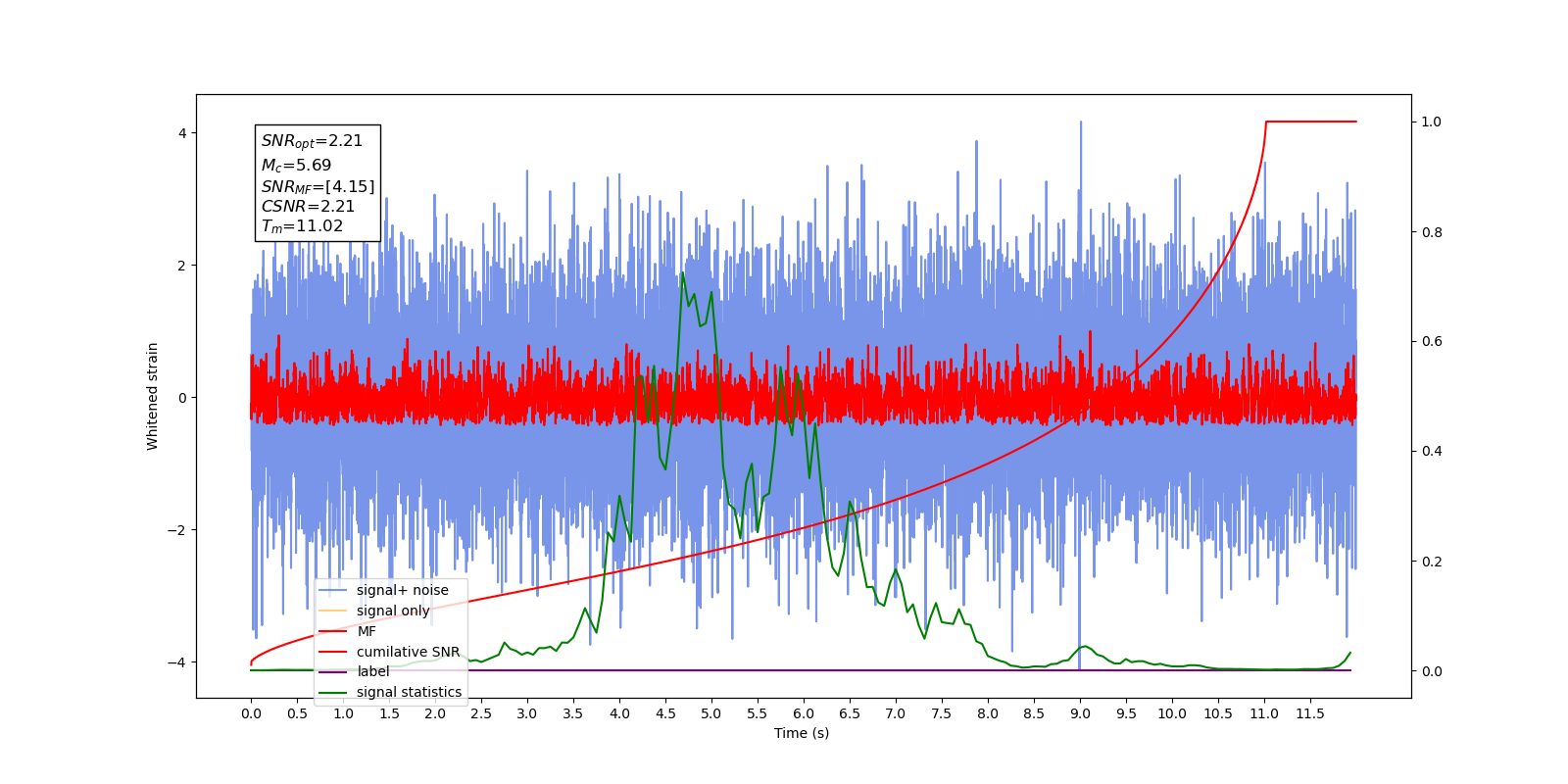Click the Mc=5.69 annotation text
The image size is (1568, 784).
296,166
